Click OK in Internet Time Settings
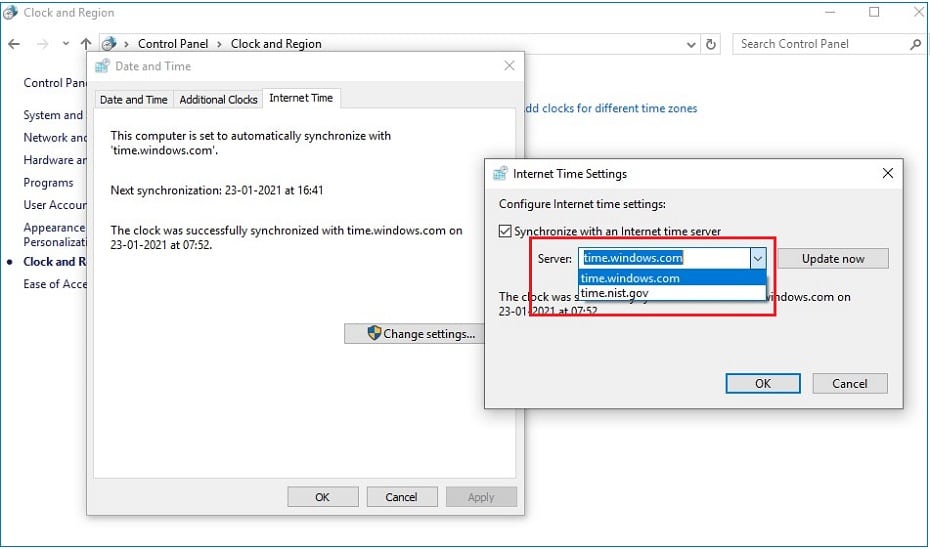 [x=763, y=384]
